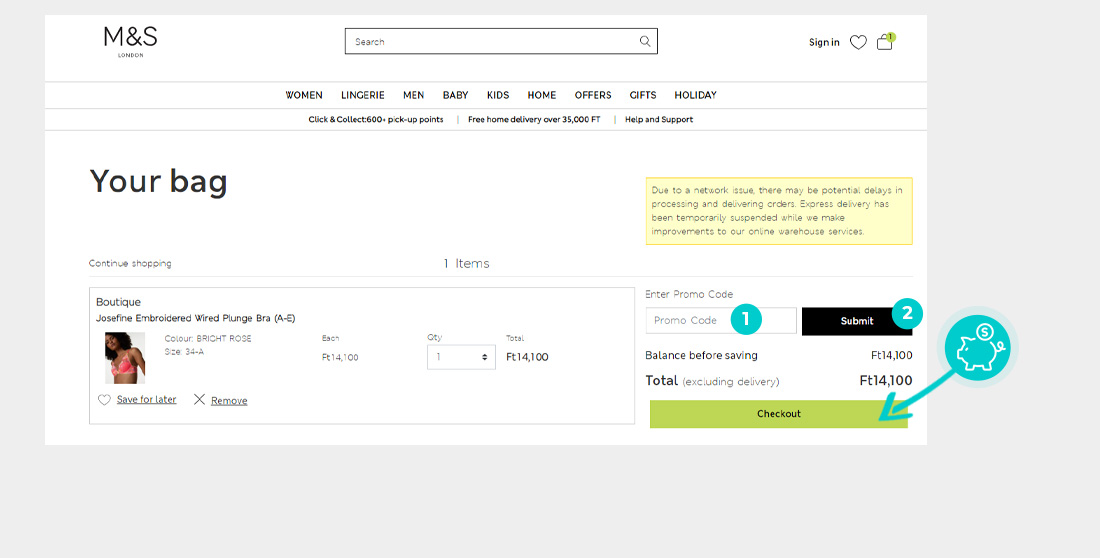Click Continue shopping link
The width and height of the screenshot is (1100, 558).
(x=130, y=264)
